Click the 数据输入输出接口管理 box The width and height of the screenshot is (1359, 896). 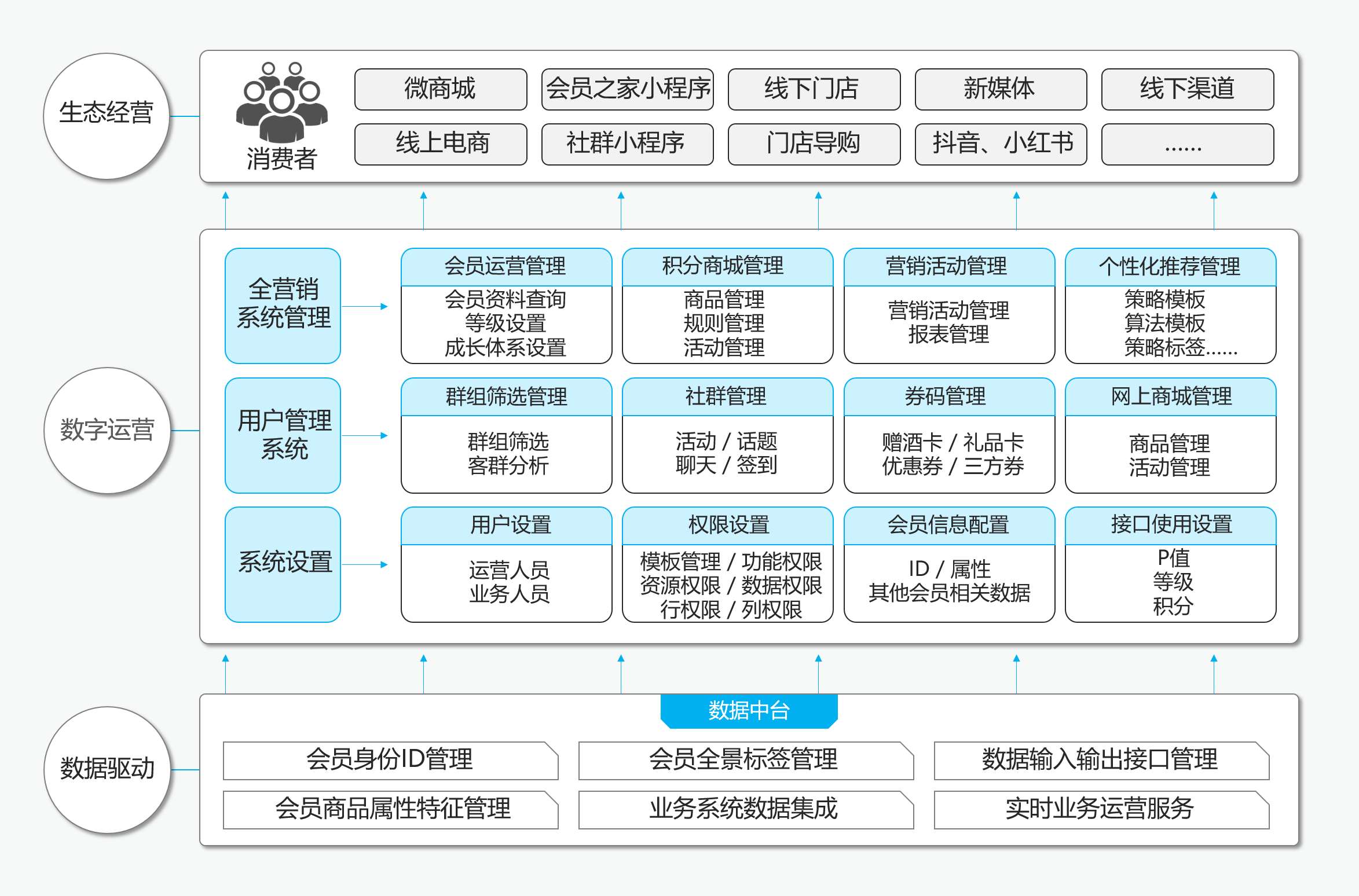tap(1101, 761)
